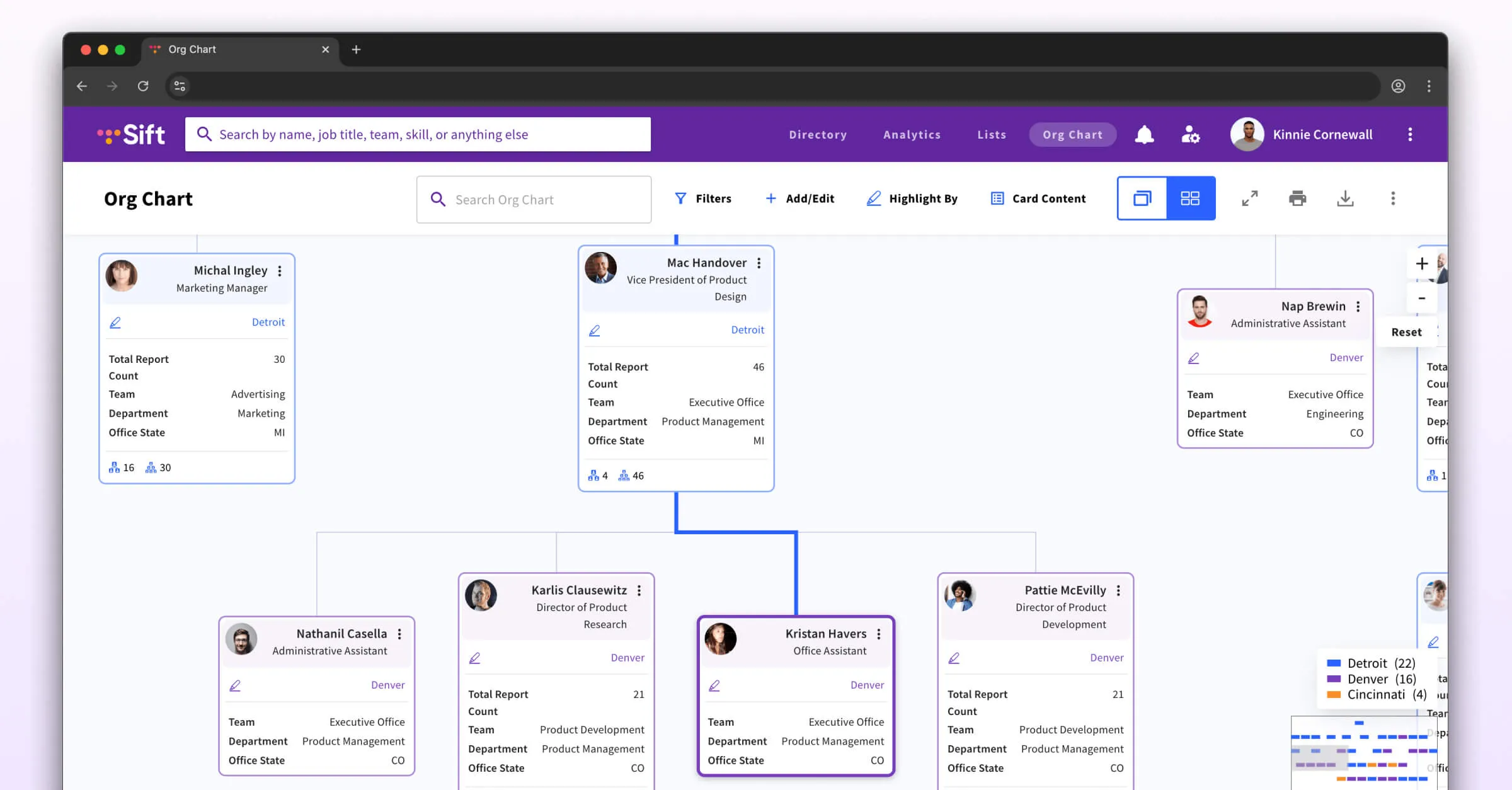
Task: Zoom in with the plus button
Action: (x=1422, y=263)
